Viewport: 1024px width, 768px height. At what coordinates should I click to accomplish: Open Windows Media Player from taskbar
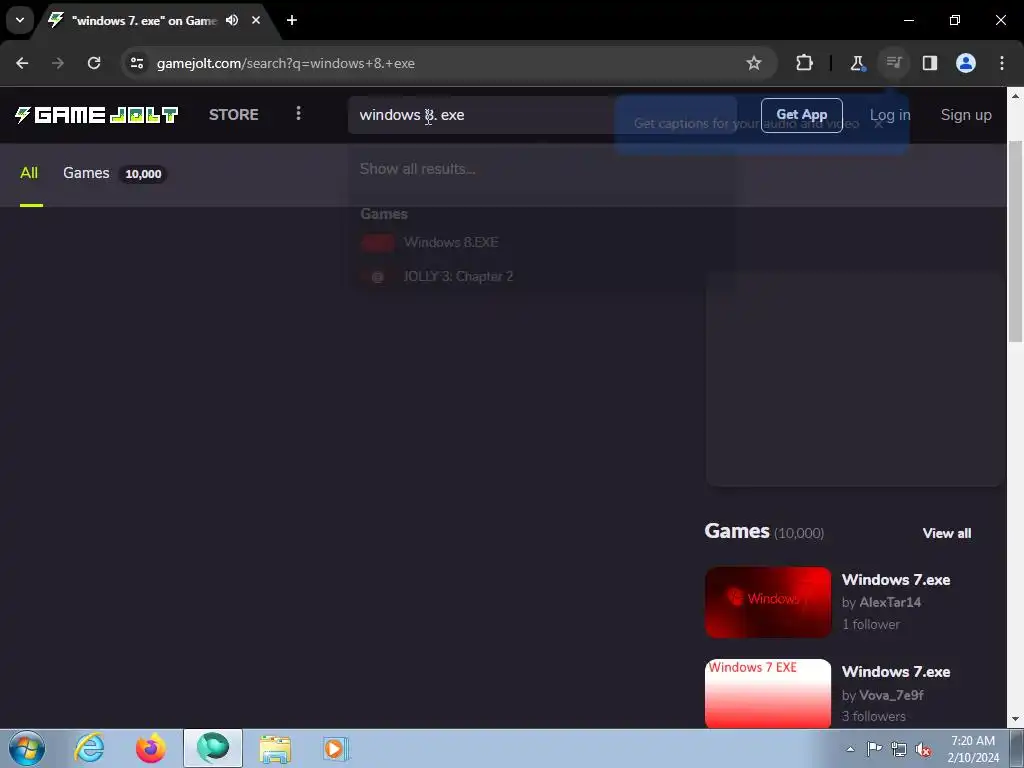pos(336,748)
